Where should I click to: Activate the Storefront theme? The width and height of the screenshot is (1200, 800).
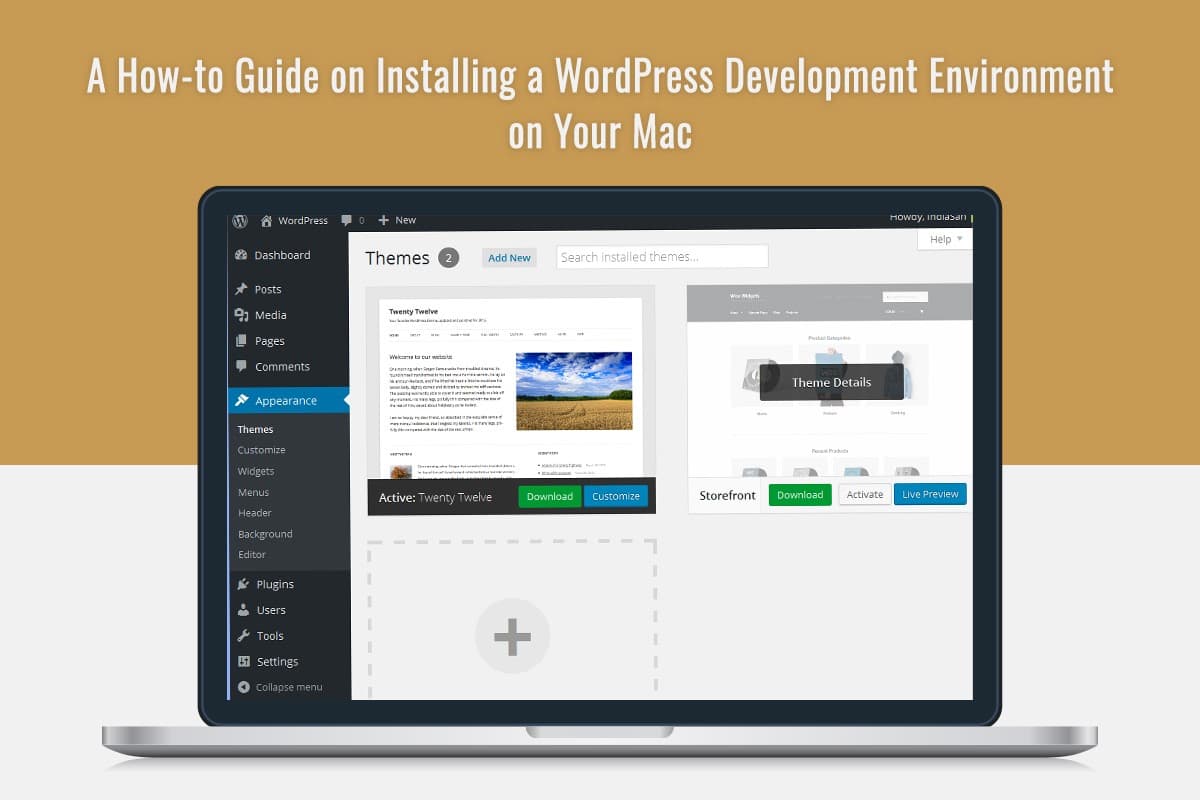coord(864,494)
